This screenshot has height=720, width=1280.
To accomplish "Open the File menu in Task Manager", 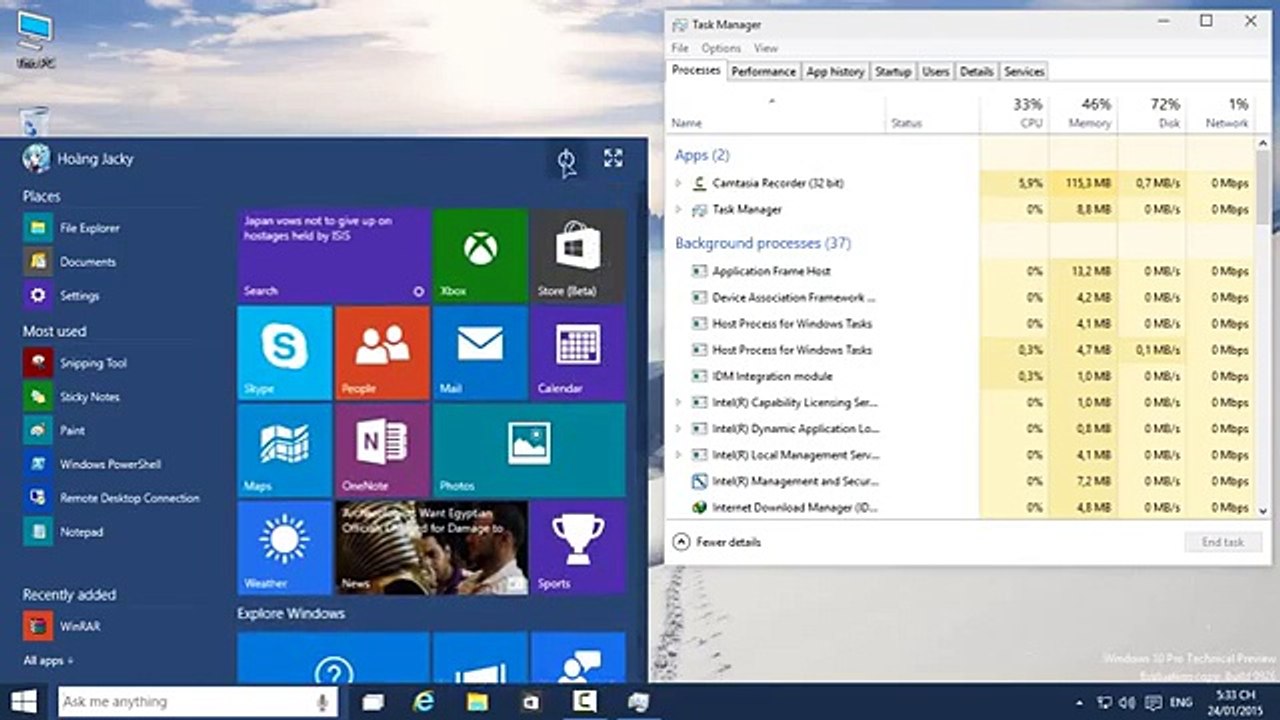I will point(680,48).
